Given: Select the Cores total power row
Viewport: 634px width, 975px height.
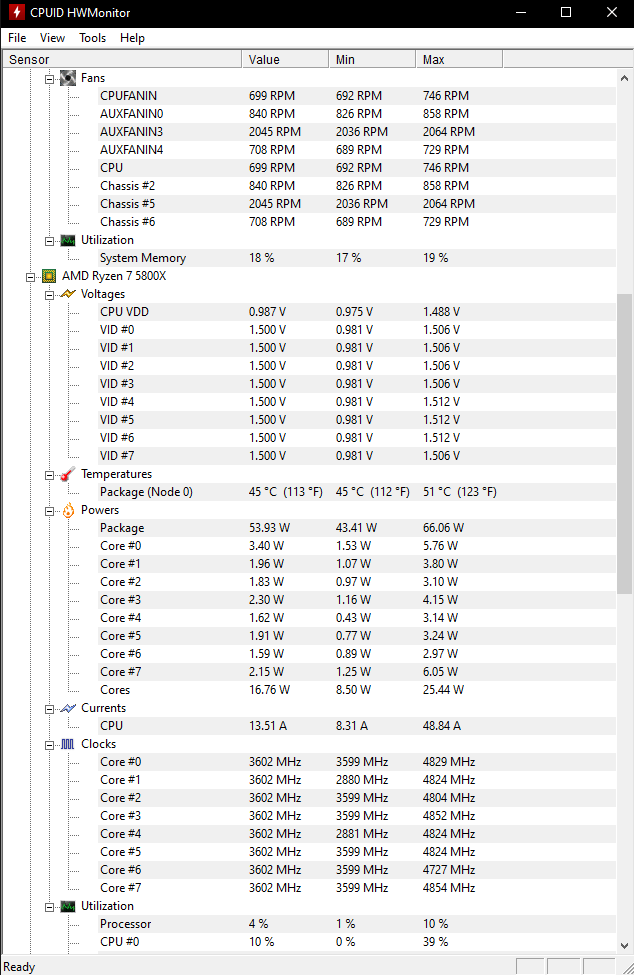Looking at the screenshot, I should pos(357,690).
